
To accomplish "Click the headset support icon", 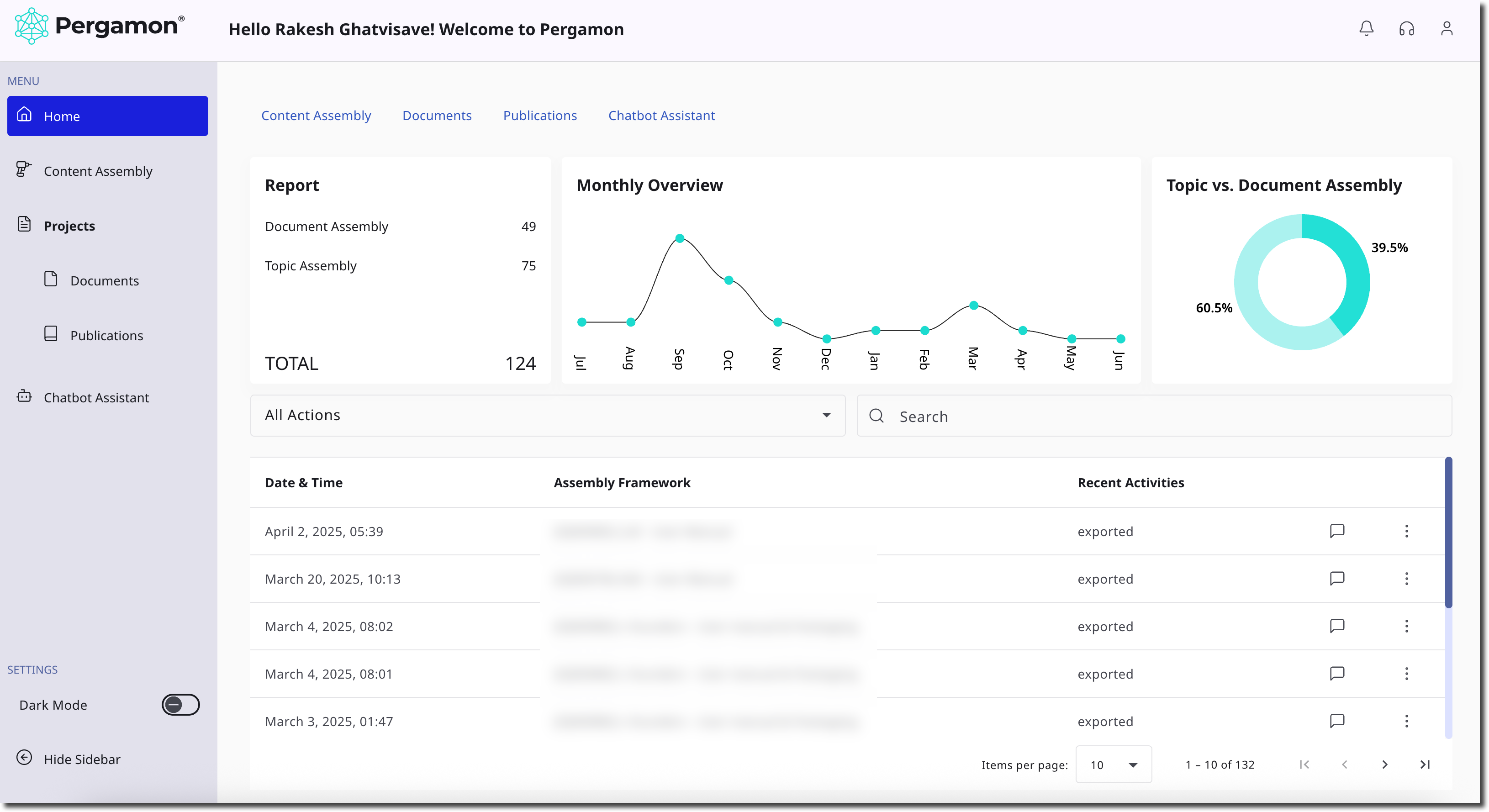I will point(1406,28).
